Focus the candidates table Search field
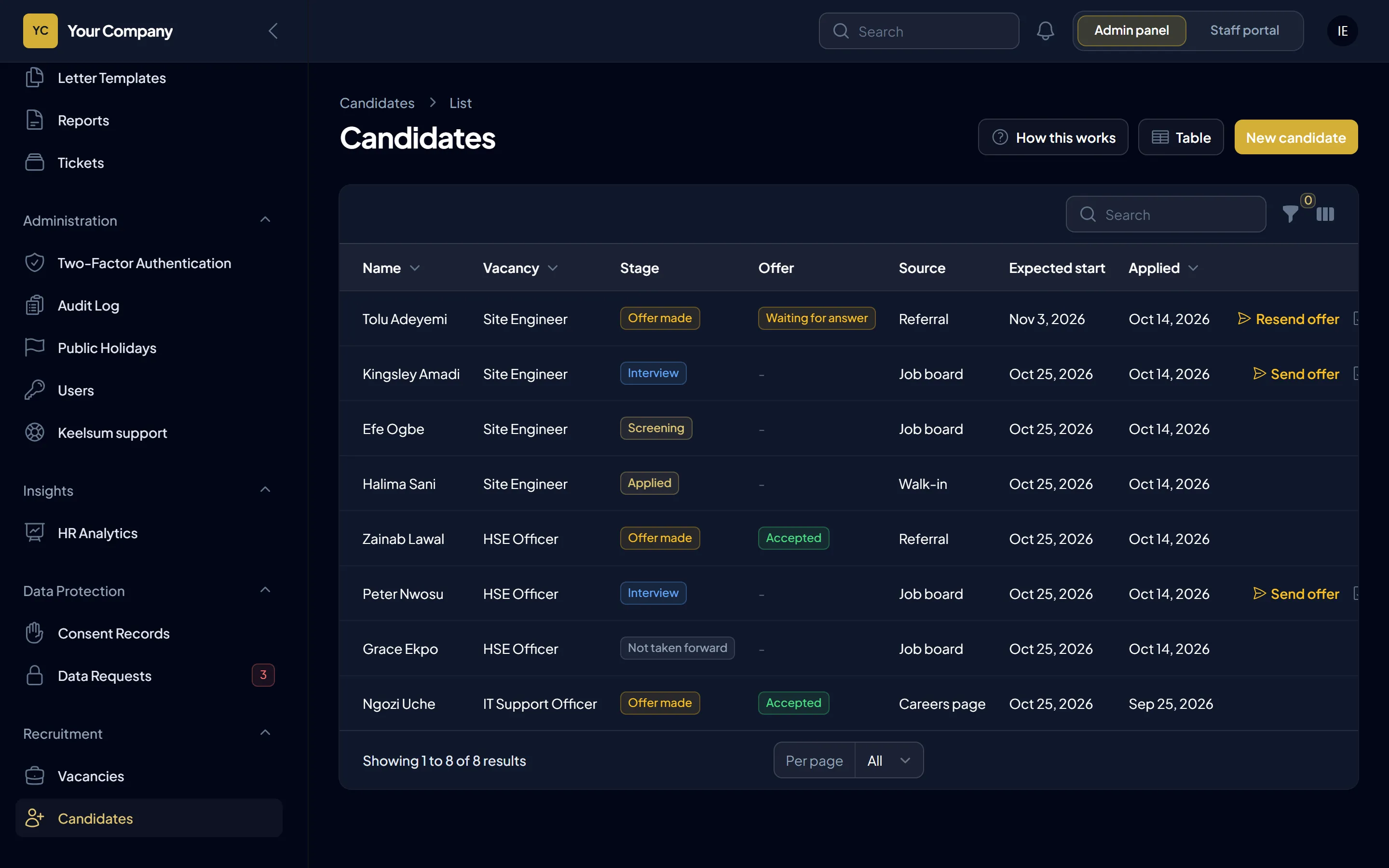The width and height of the screenshot is (1389, 868). coord(1165,214)
